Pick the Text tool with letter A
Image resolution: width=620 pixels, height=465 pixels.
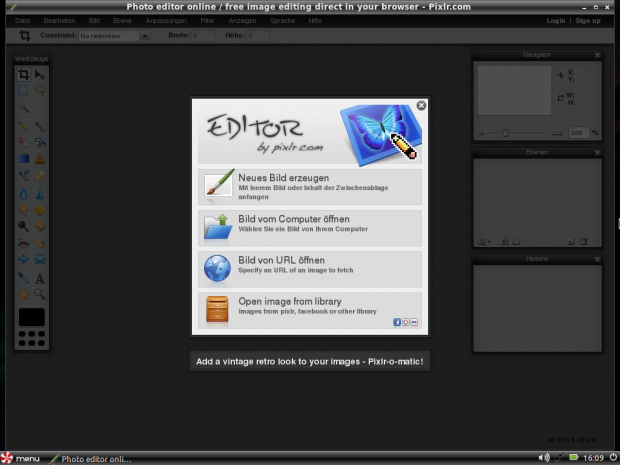(40, 278)
